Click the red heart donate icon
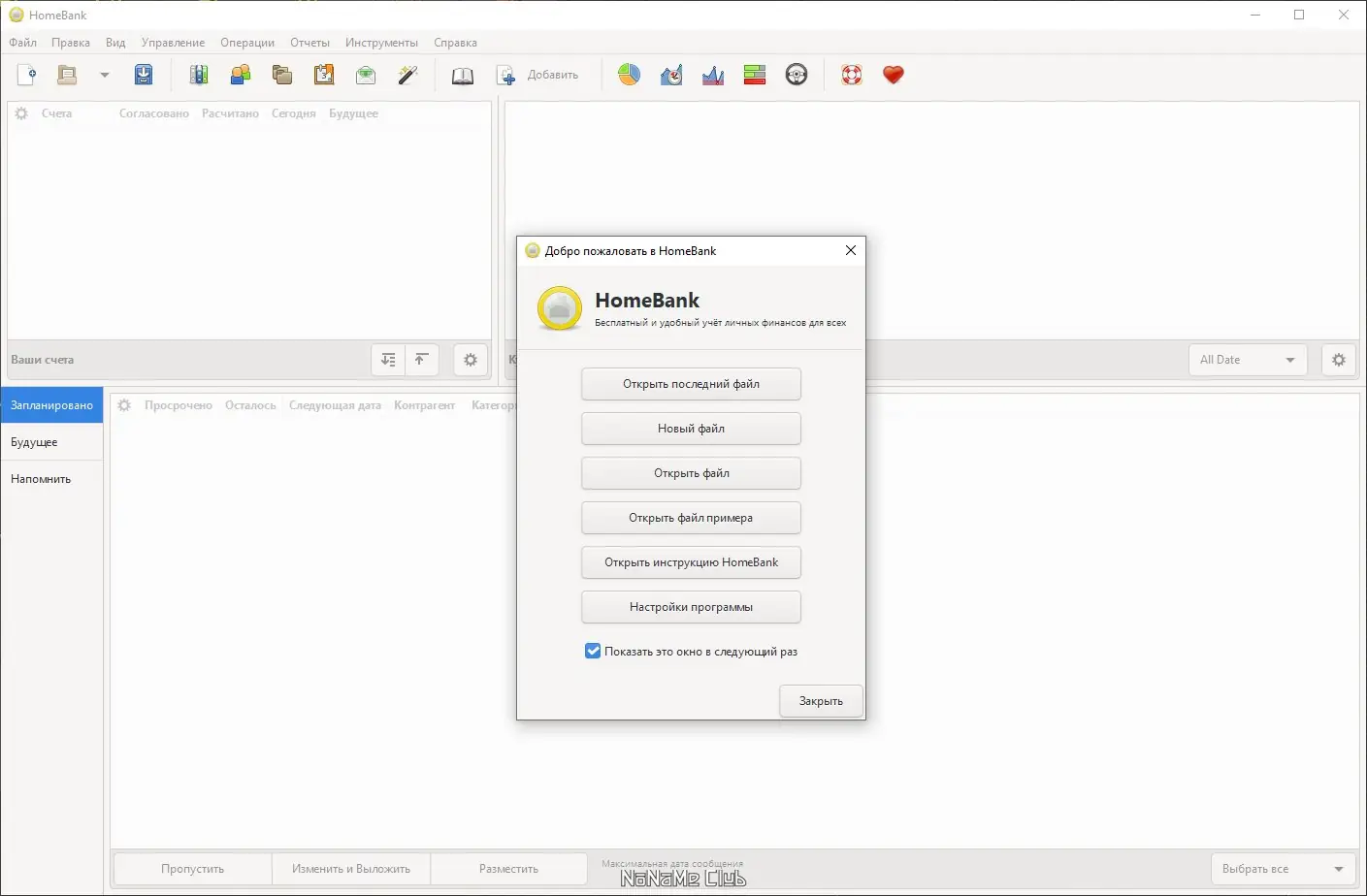Viewport: 1367px width, 896px height. (894, 75)
